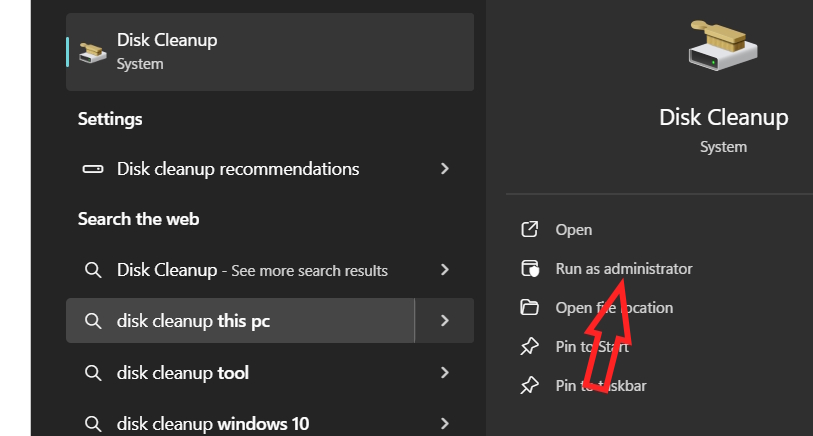Click the Open file location folder icon
The image size is (813, 436).
pos(530,308)
